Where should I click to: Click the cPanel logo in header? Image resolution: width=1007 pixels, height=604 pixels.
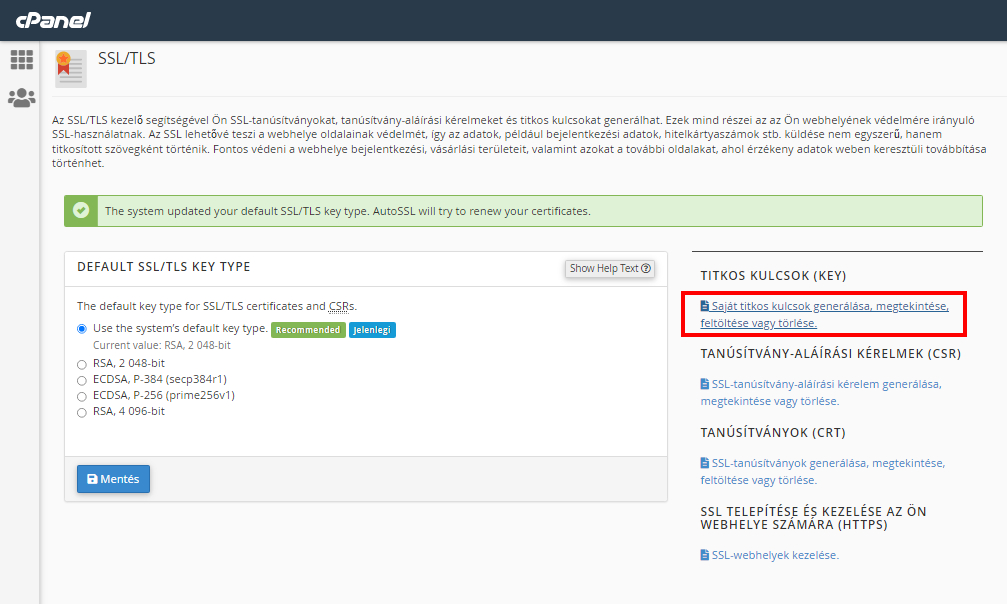[53, 20]
